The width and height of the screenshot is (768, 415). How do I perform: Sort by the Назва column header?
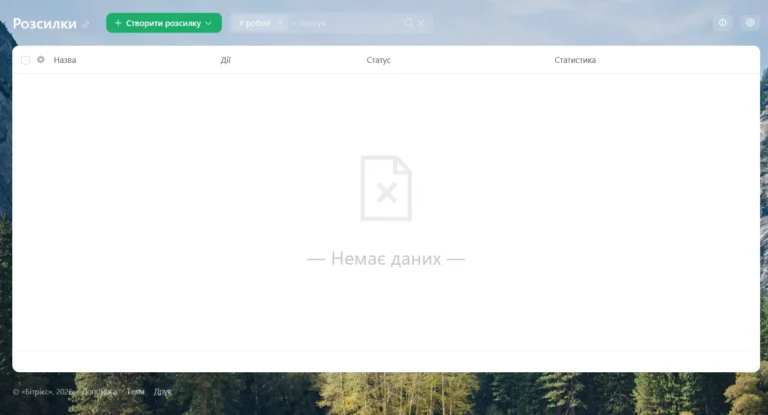tap(65, 60)
